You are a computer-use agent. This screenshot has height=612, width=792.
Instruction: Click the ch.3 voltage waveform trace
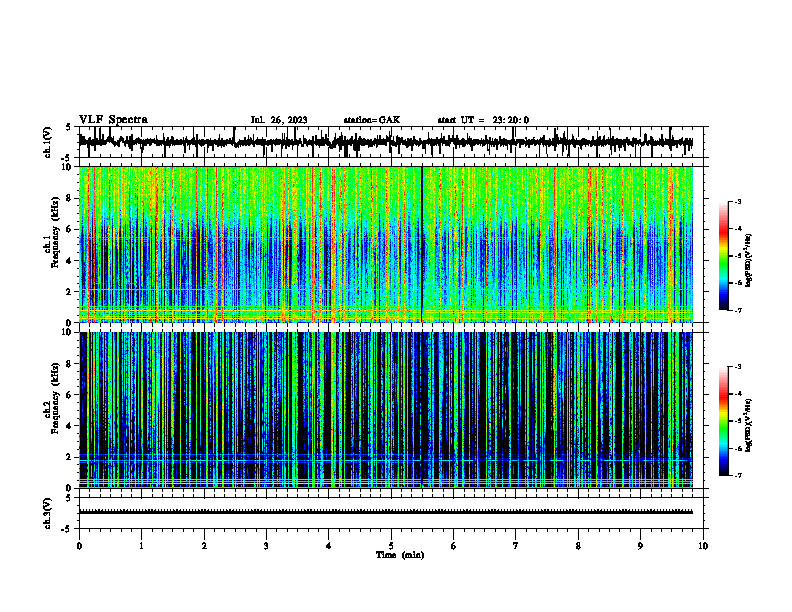pyautogui.click(x=385, y=512)
